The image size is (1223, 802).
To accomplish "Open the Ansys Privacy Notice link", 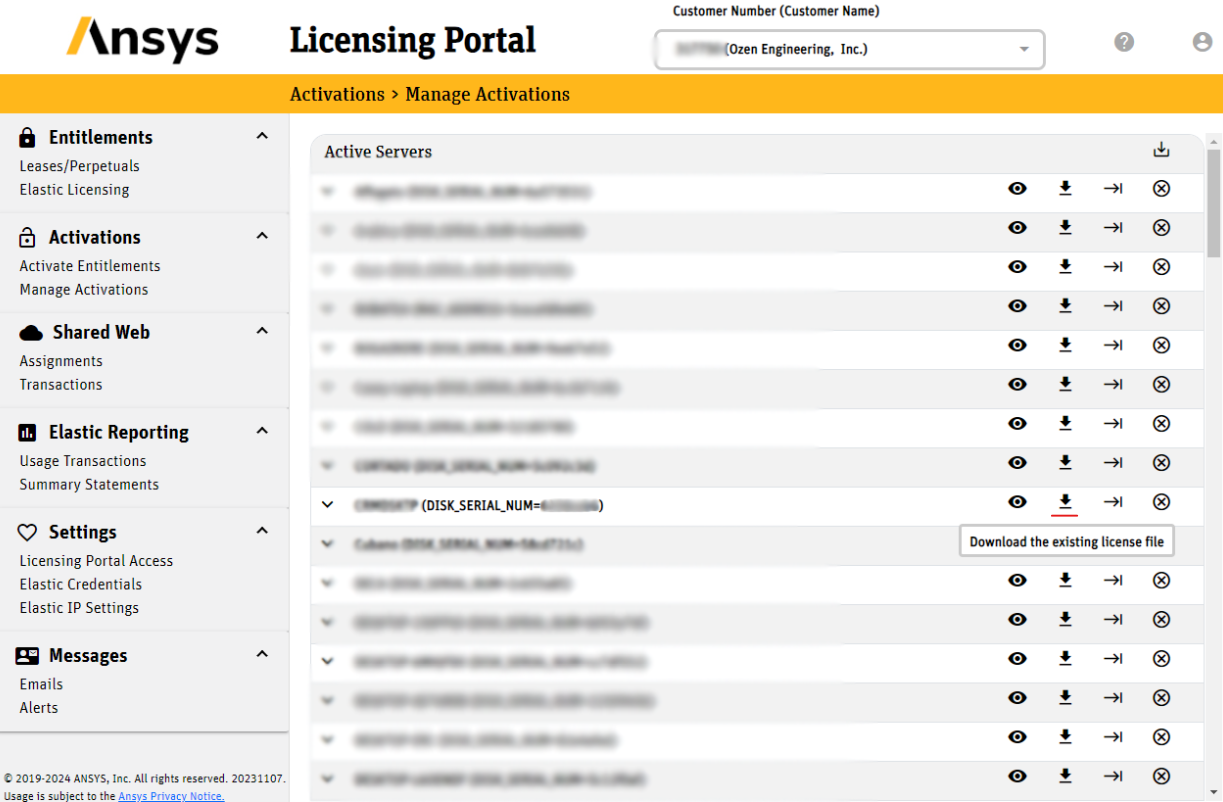I will 170,796.
